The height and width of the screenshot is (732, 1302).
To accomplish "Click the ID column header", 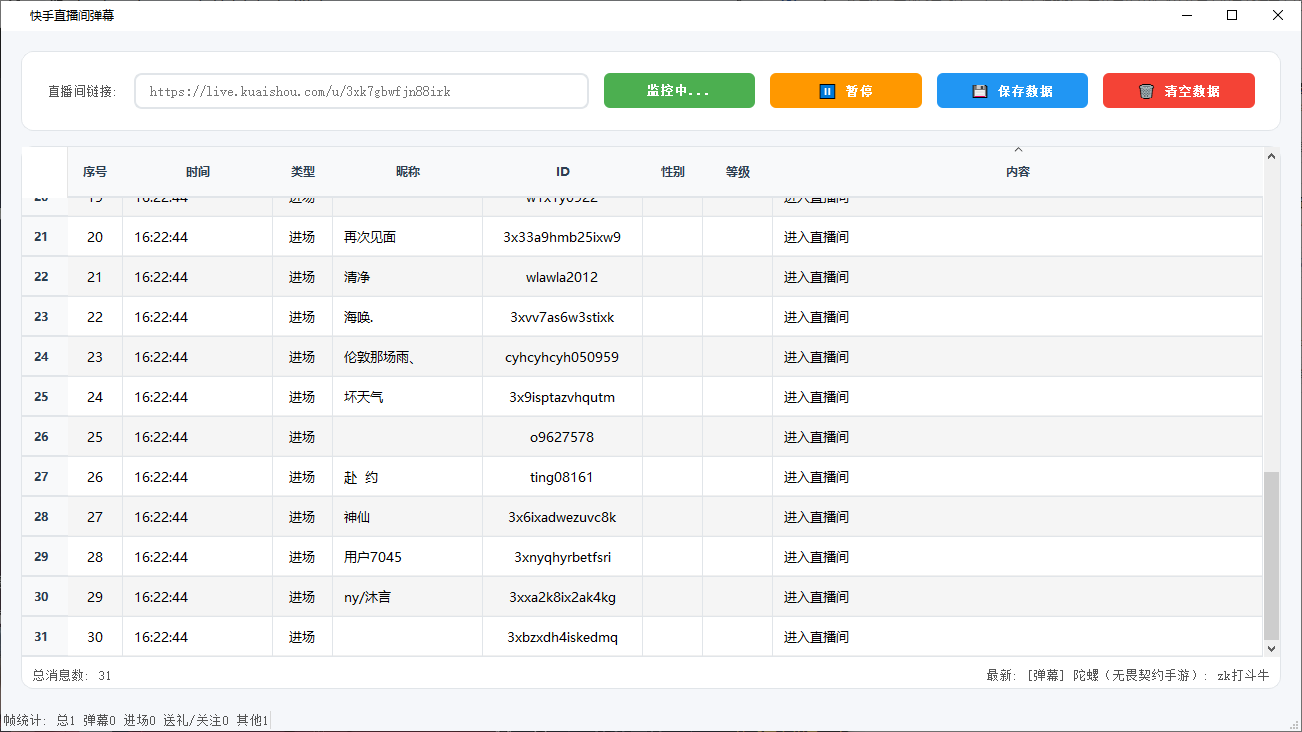I will point(563,172).
